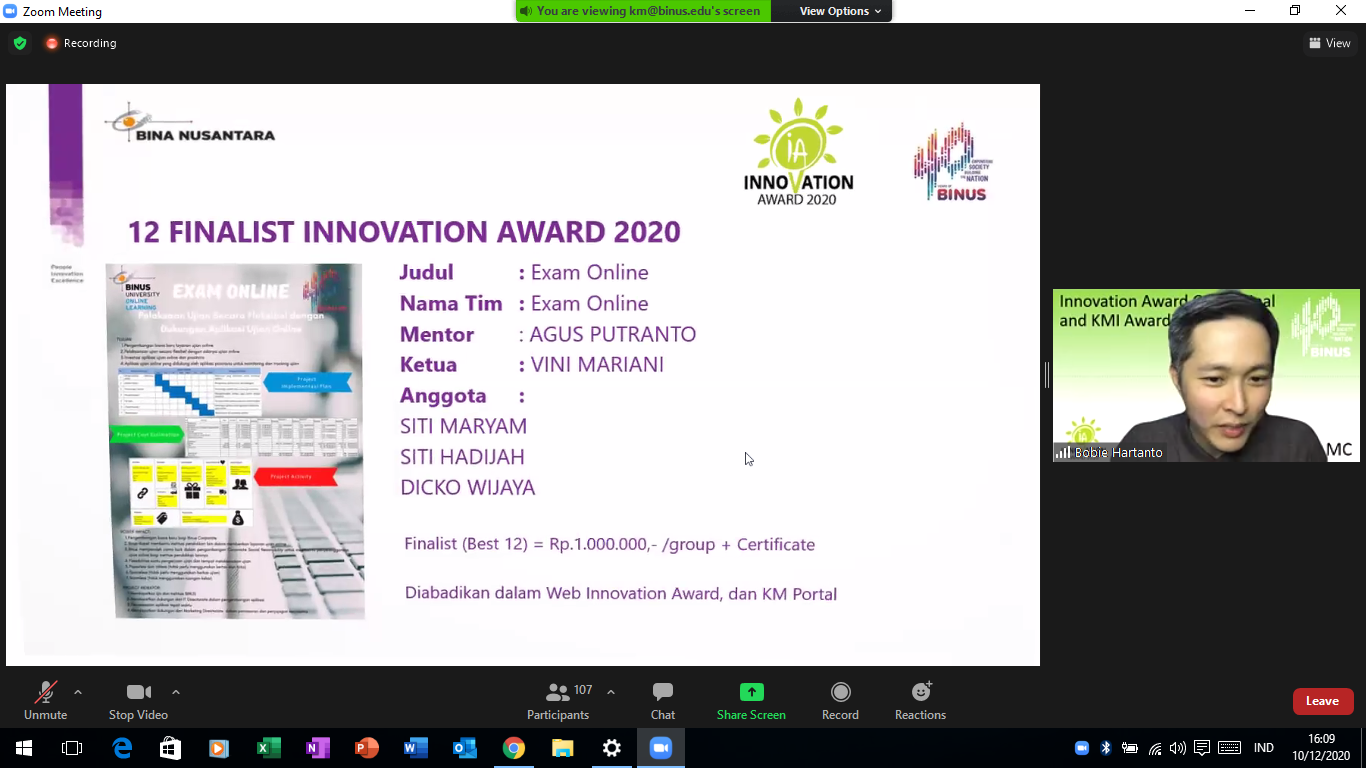Click the Unmute microphone icon
The image size is (1366, 768).
(x=45, y=693)
